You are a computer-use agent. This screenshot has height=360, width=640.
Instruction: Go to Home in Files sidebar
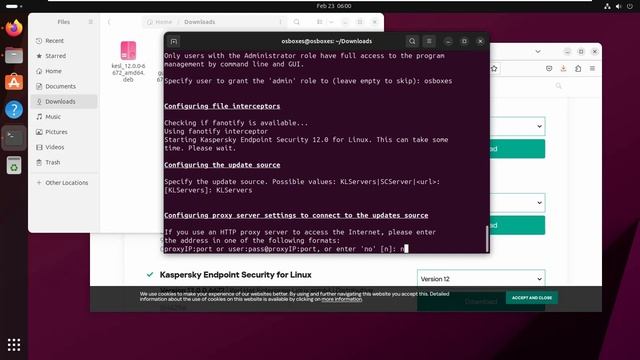coord(64,71)
